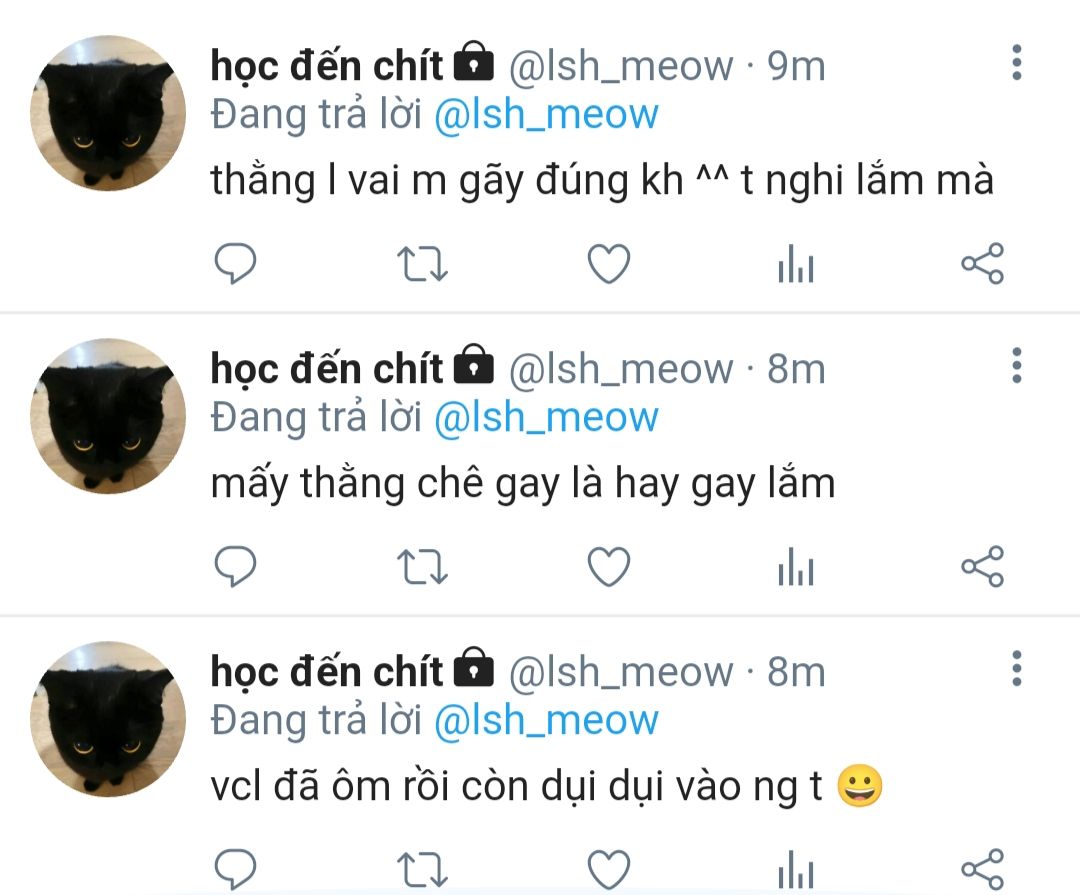Reply to the 'vcl đã ôm rồi' tweet
This screenshot has width=1080, height=895.
click(x=236, y=870)
